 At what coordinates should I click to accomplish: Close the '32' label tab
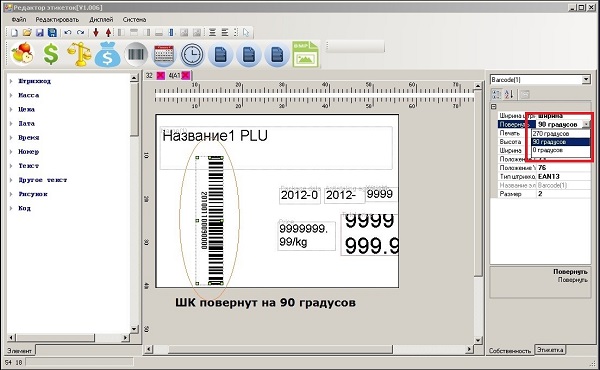161,75
